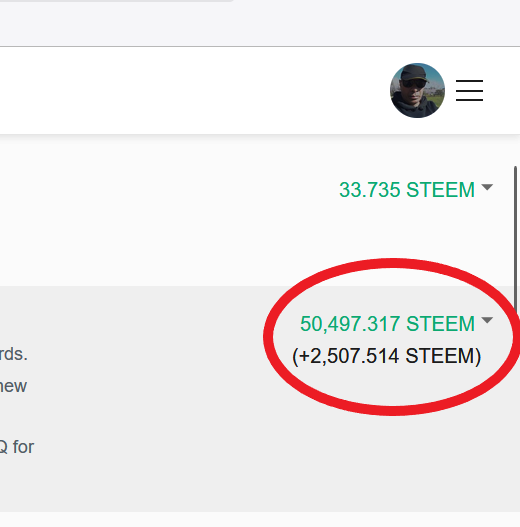Viewport: 520px width, 527px height.
Task: Click blank header margin right of hamburger
Action: pyautogui.click(x=502, y=90)
